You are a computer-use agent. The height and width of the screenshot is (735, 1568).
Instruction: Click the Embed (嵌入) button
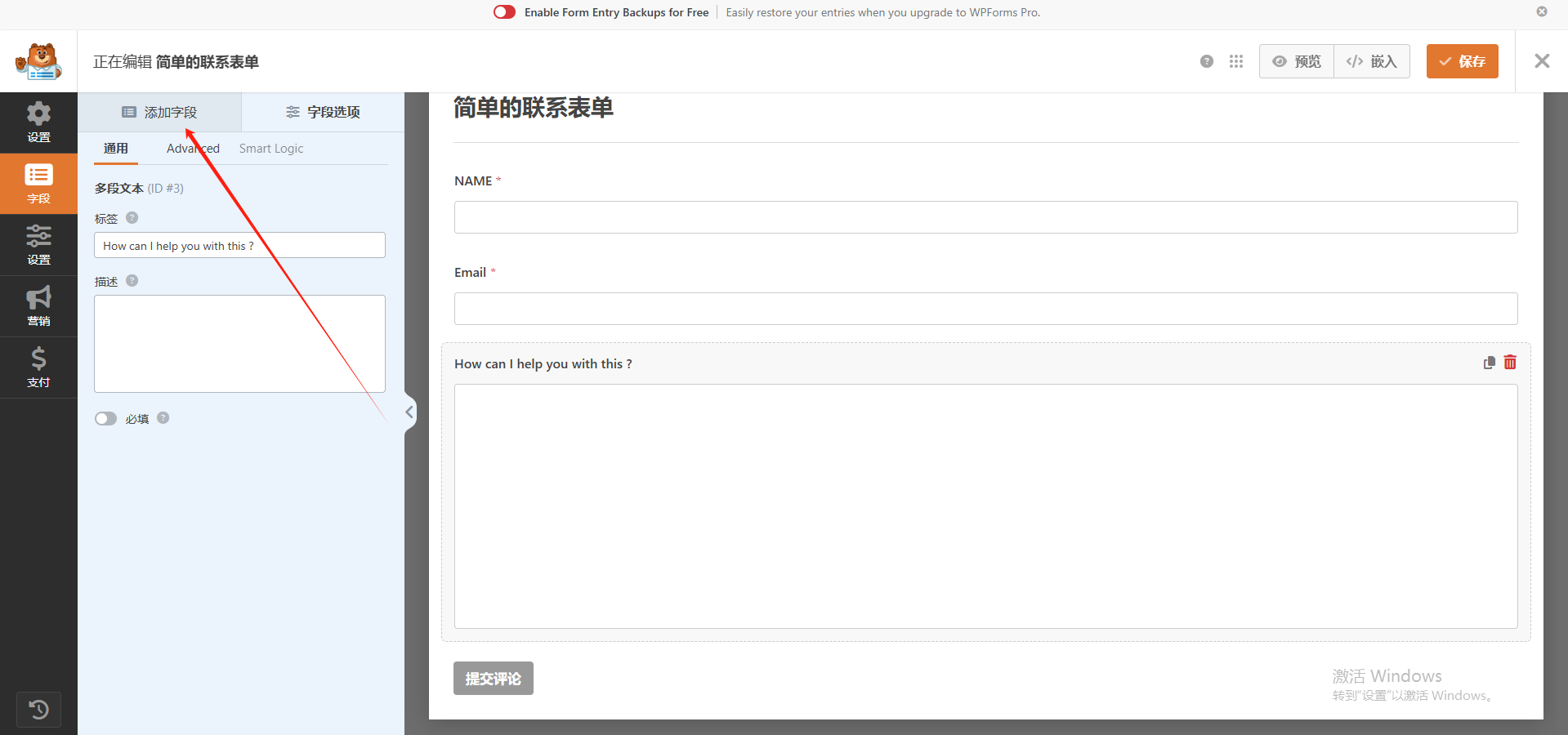[1372, 61]
